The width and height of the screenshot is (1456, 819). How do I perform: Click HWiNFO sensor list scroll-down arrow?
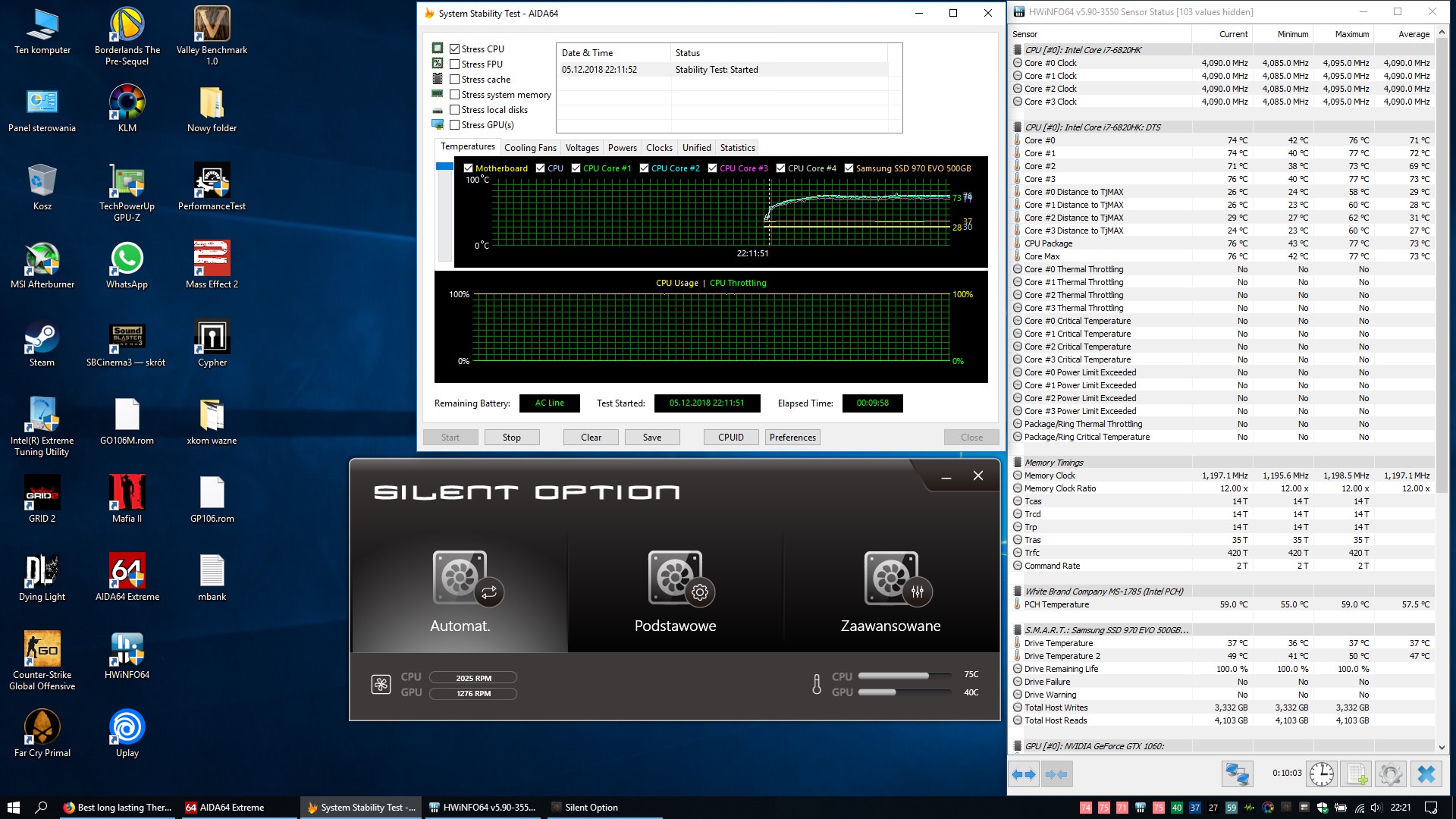(x=1442, y=748)
